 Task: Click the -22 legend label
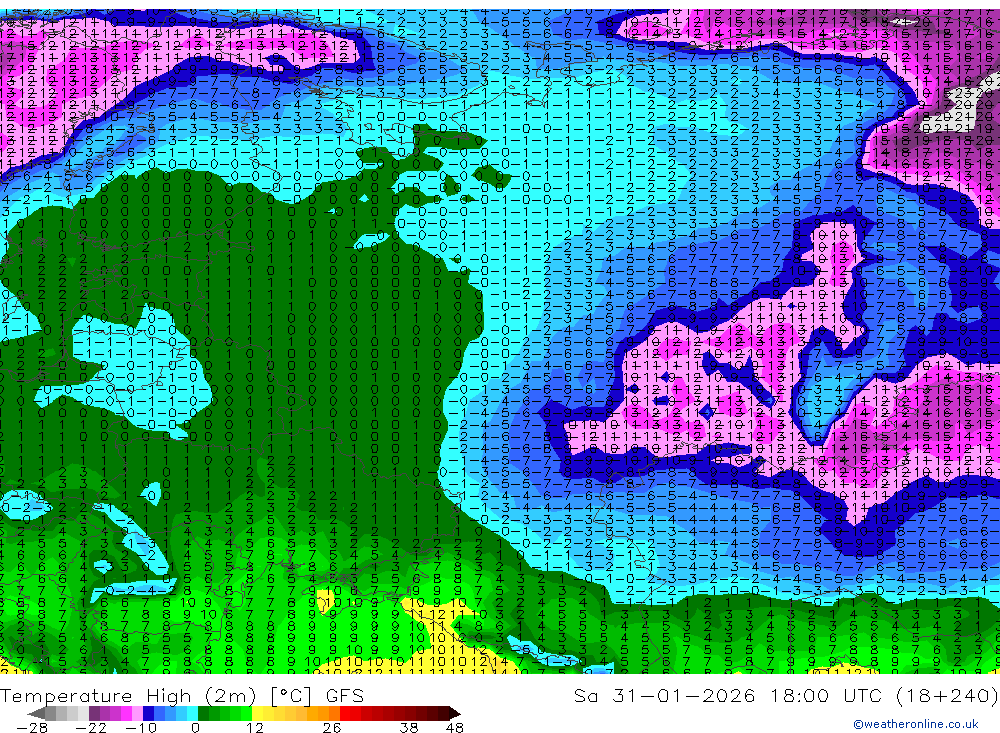[91, 728]
